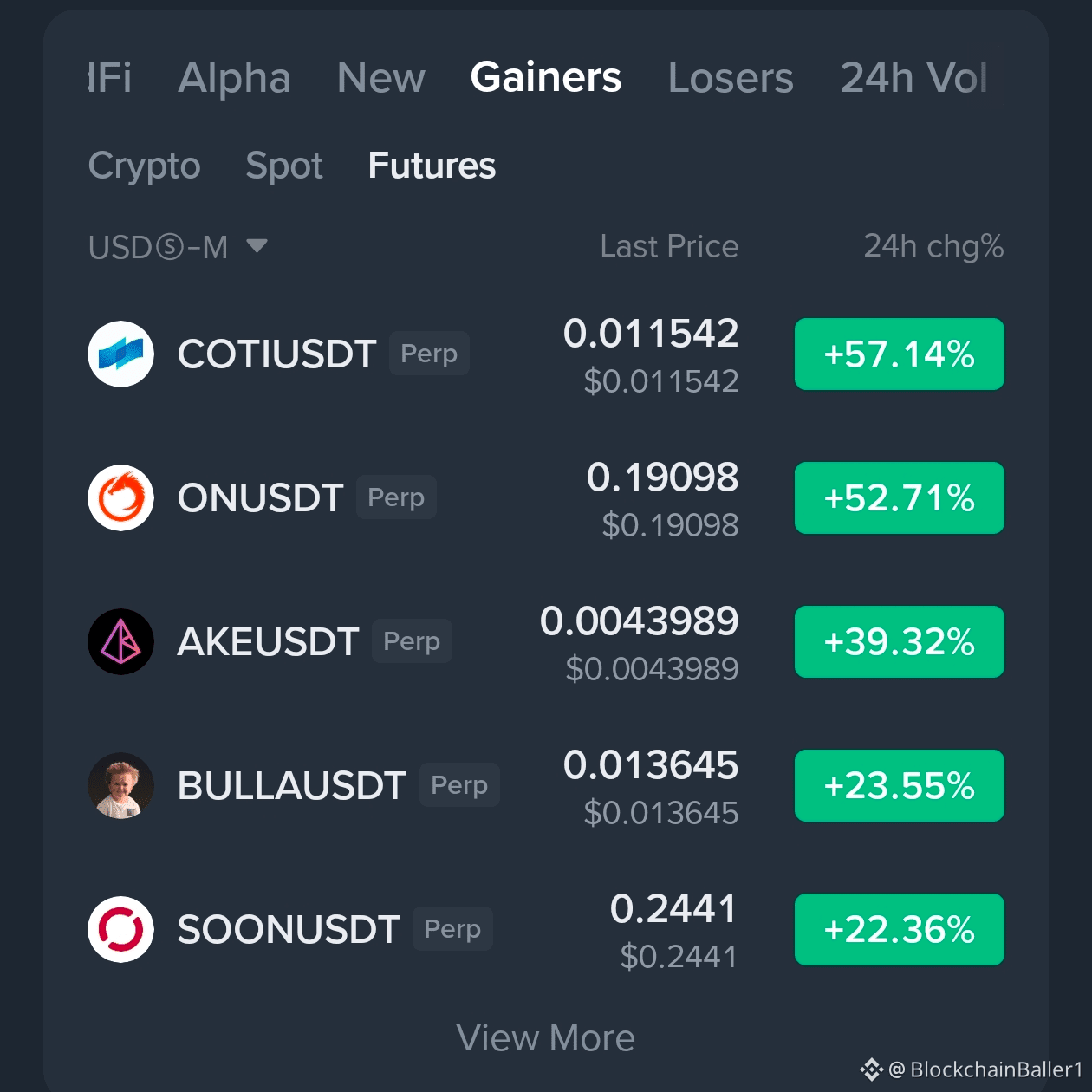Image resolution: width=1092 pixels, height=1092 pixels.
Task: Tap the BULLA child photo avatar
Action: coord(120,785)
